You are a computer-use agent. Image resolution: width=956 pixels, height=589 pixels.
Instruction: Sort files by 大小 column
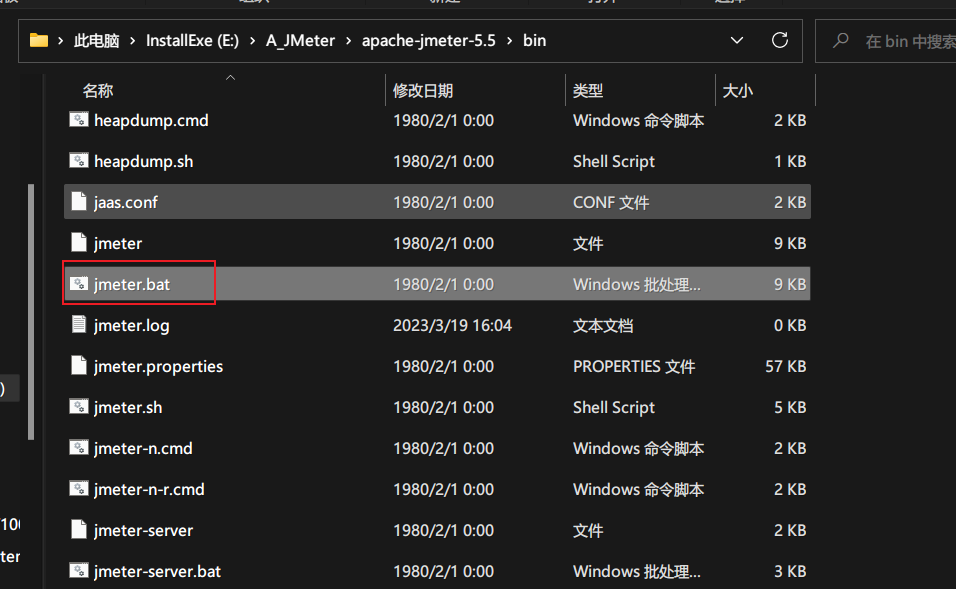[737, 91]
